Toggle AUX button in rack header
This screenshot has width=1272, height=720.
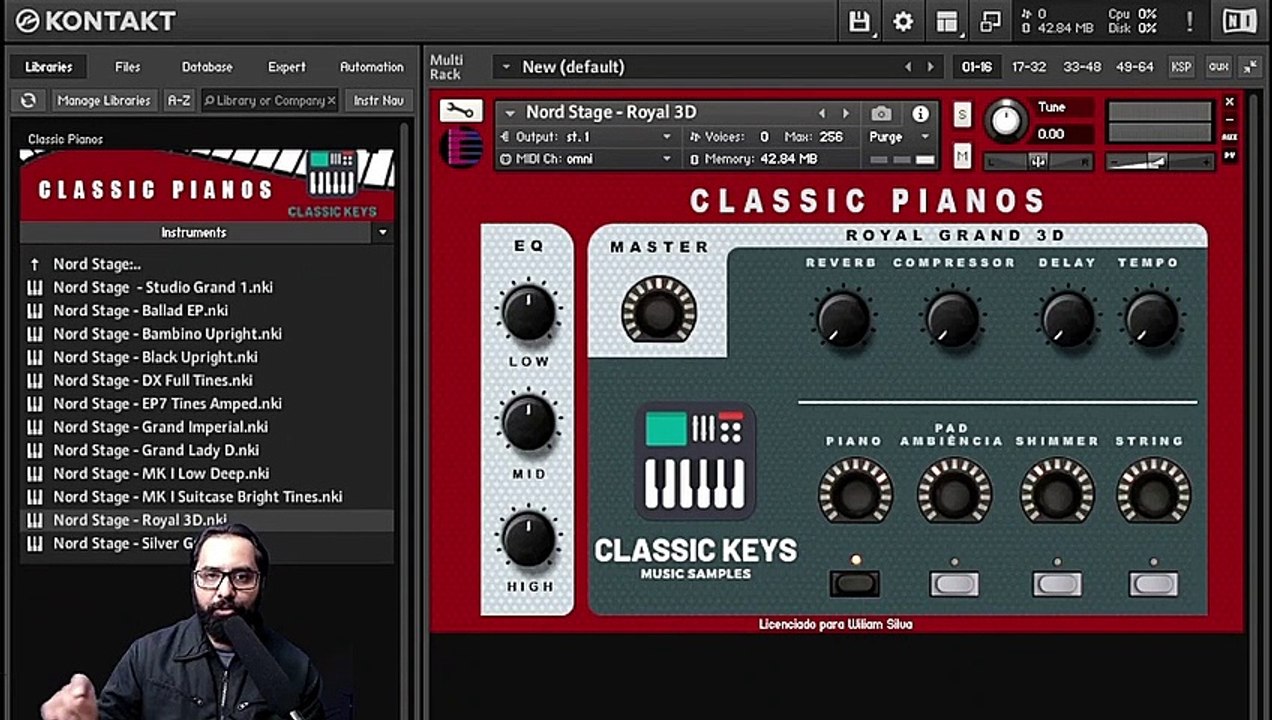(1218, 67)
